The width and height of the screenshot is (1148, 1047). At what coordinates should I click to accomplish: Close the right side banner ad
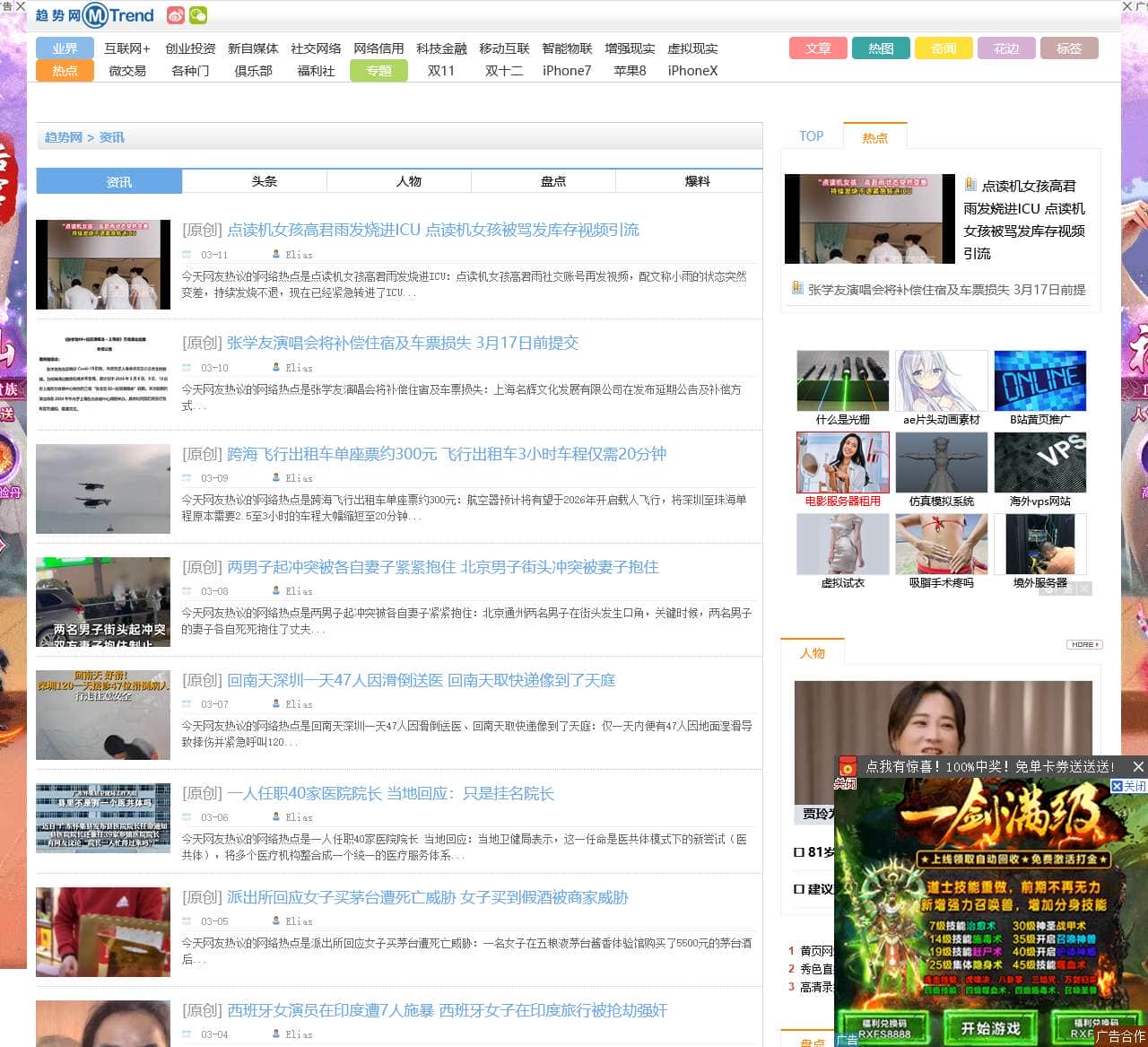tap(1127, 6)
